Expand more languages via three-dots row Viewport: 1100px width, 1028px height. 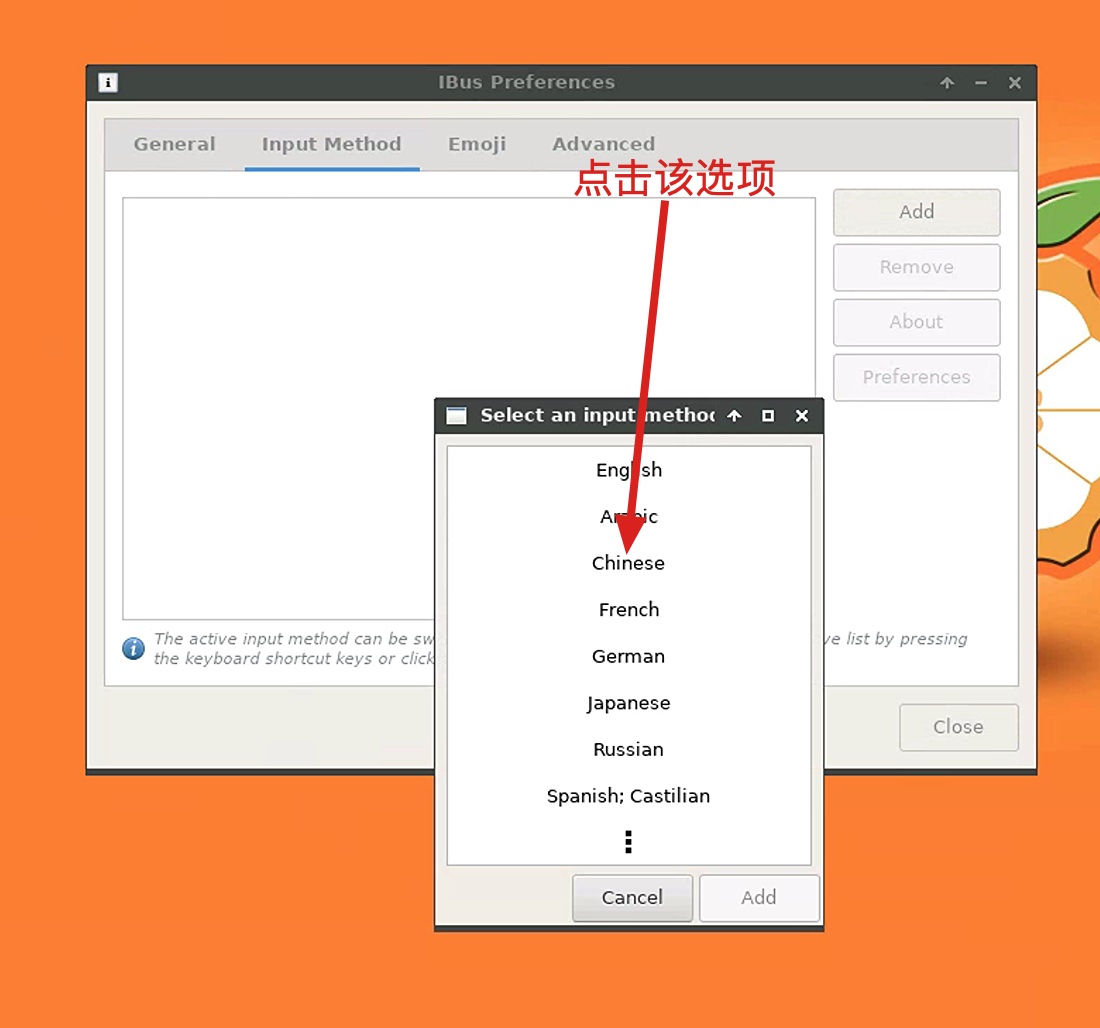pos(629,842)
